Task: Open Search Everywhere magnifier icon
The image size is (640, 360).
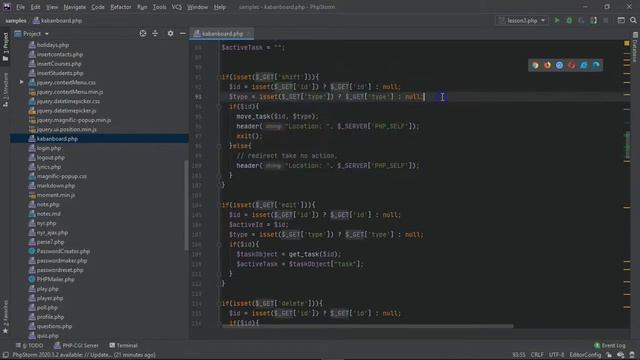Action: [x=633, y=20]
